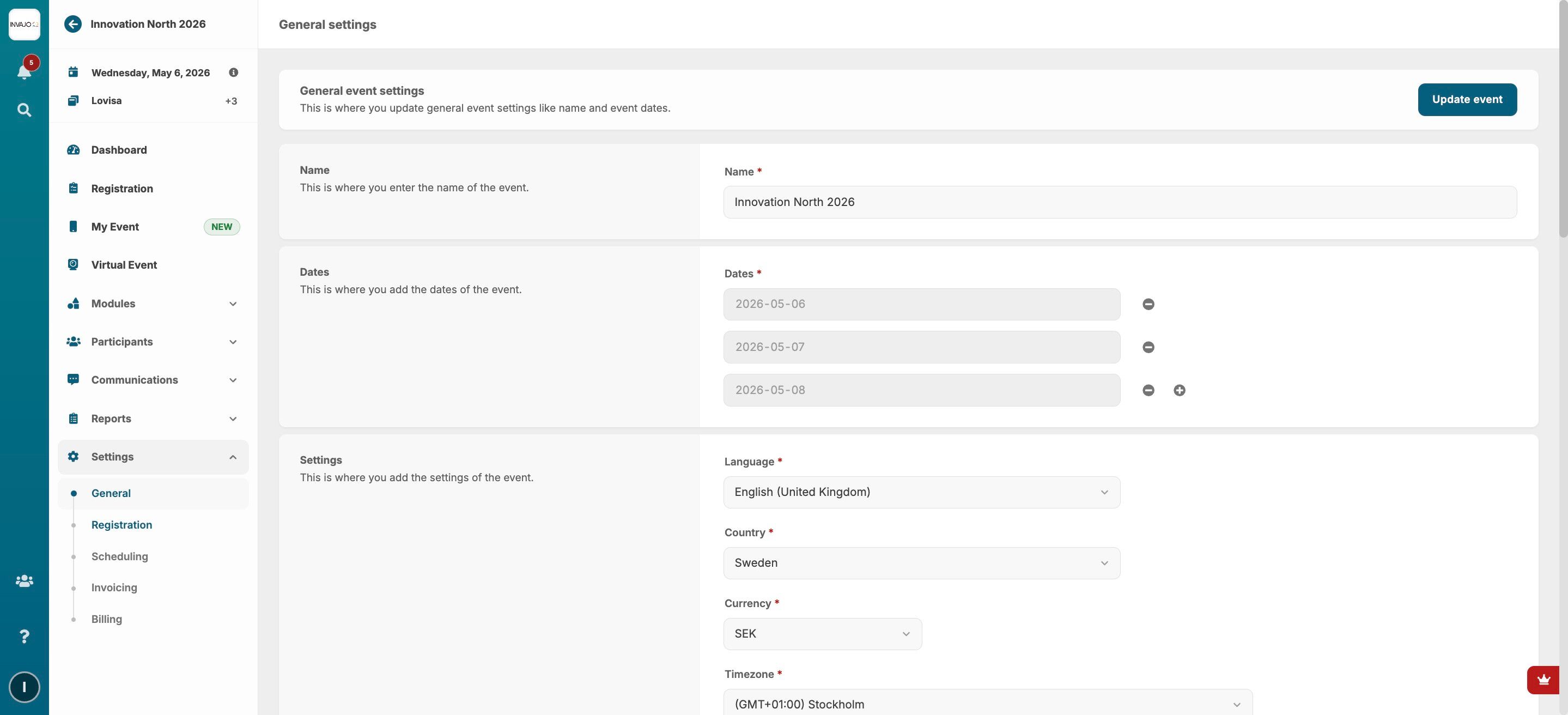The image size is (1568, 715).
Task: Click the info icon beside the event date
Action: tap(233, 72)
